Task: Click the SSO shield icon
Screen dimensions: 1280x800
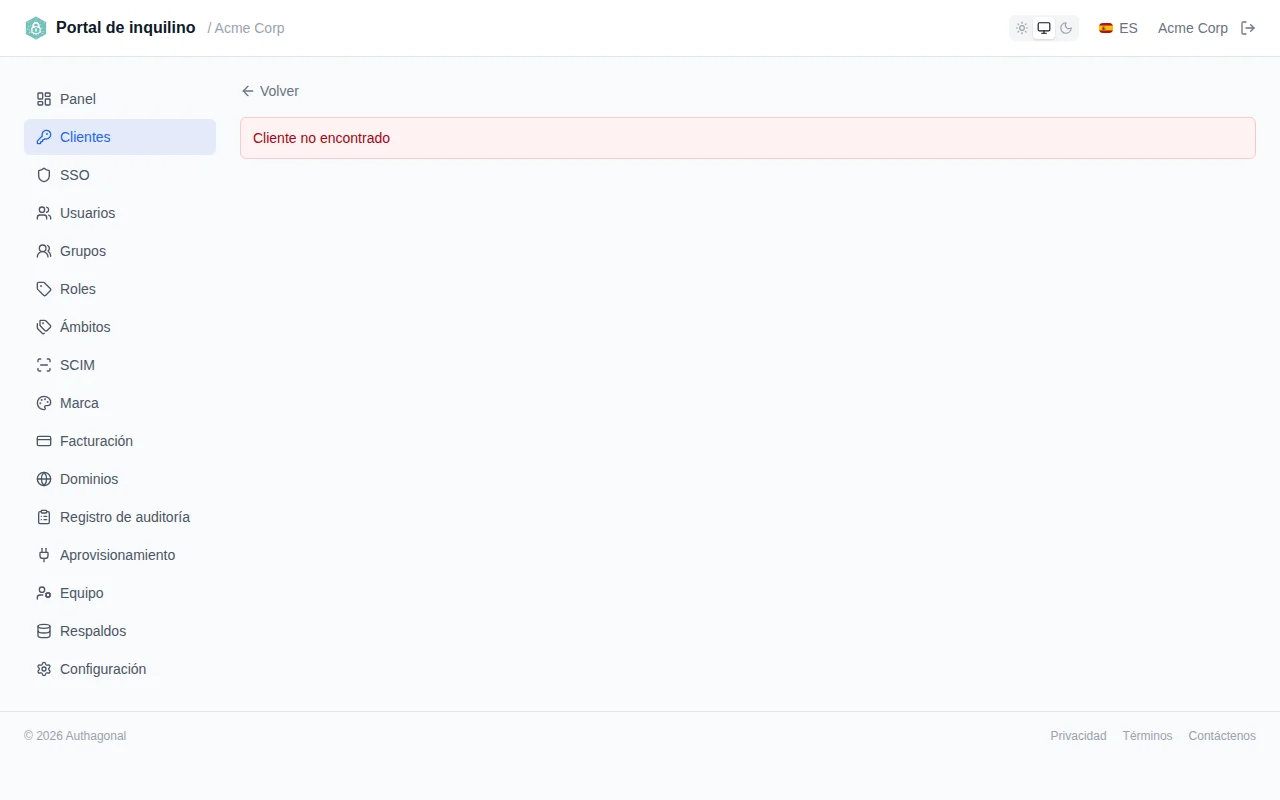Action: point(44,175)
